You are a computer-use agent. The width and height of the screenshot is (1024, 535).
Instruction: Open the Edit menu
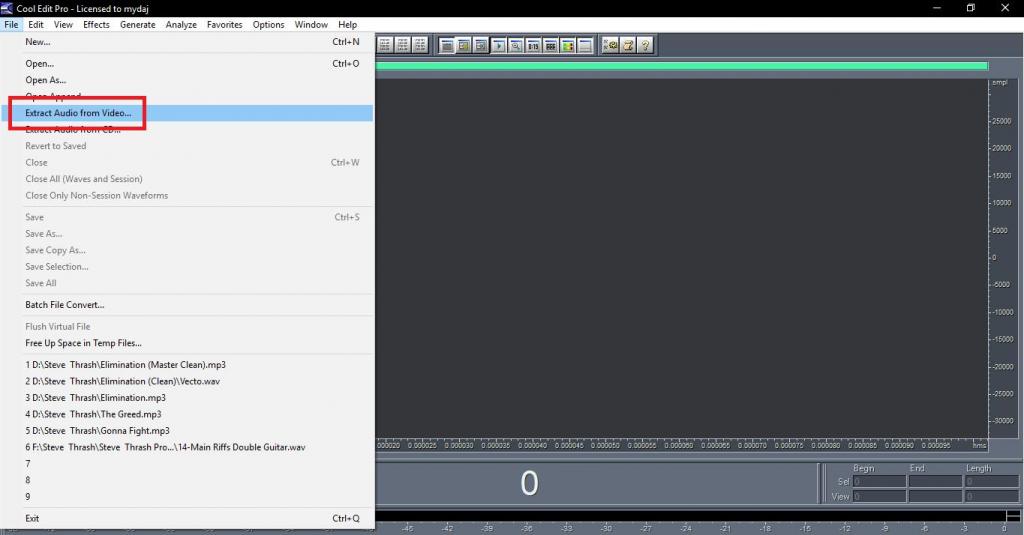(36, 25)
